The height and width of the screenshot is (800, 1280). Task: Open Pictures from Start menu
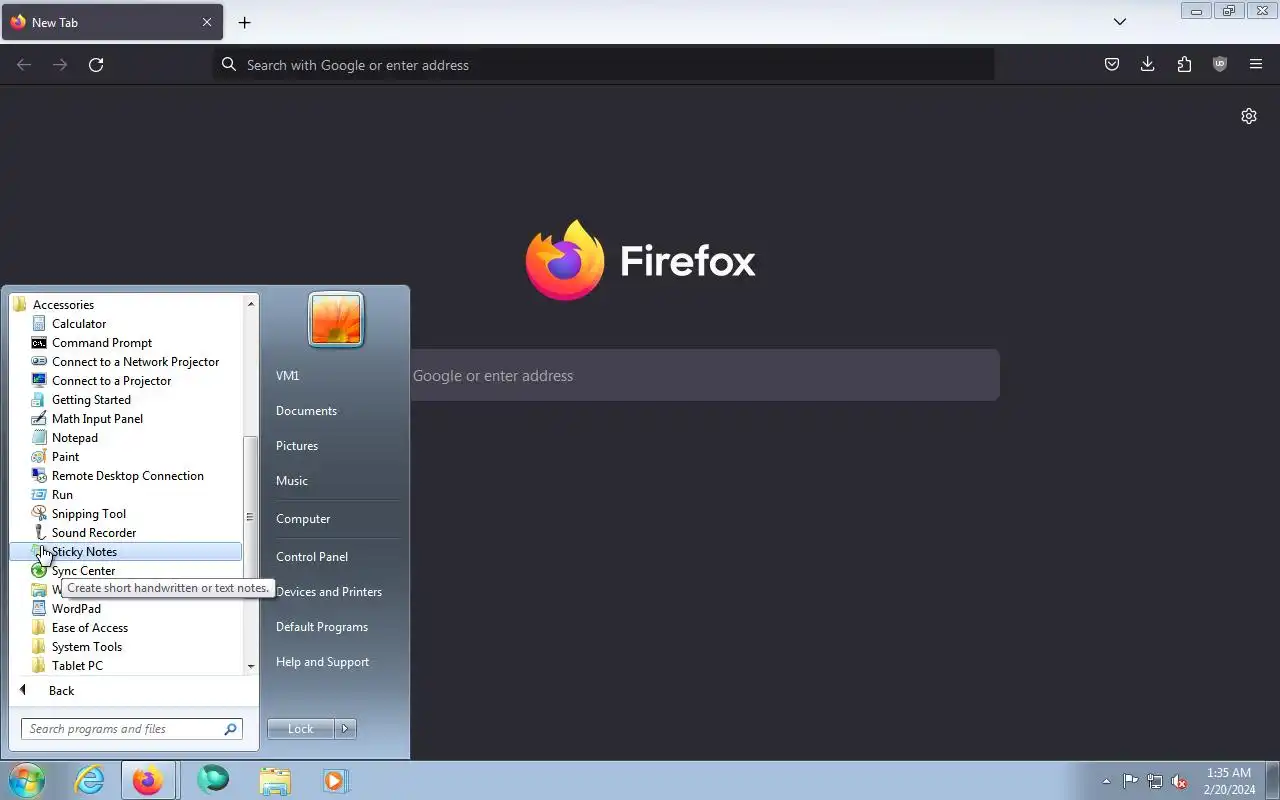pos(297,446)
